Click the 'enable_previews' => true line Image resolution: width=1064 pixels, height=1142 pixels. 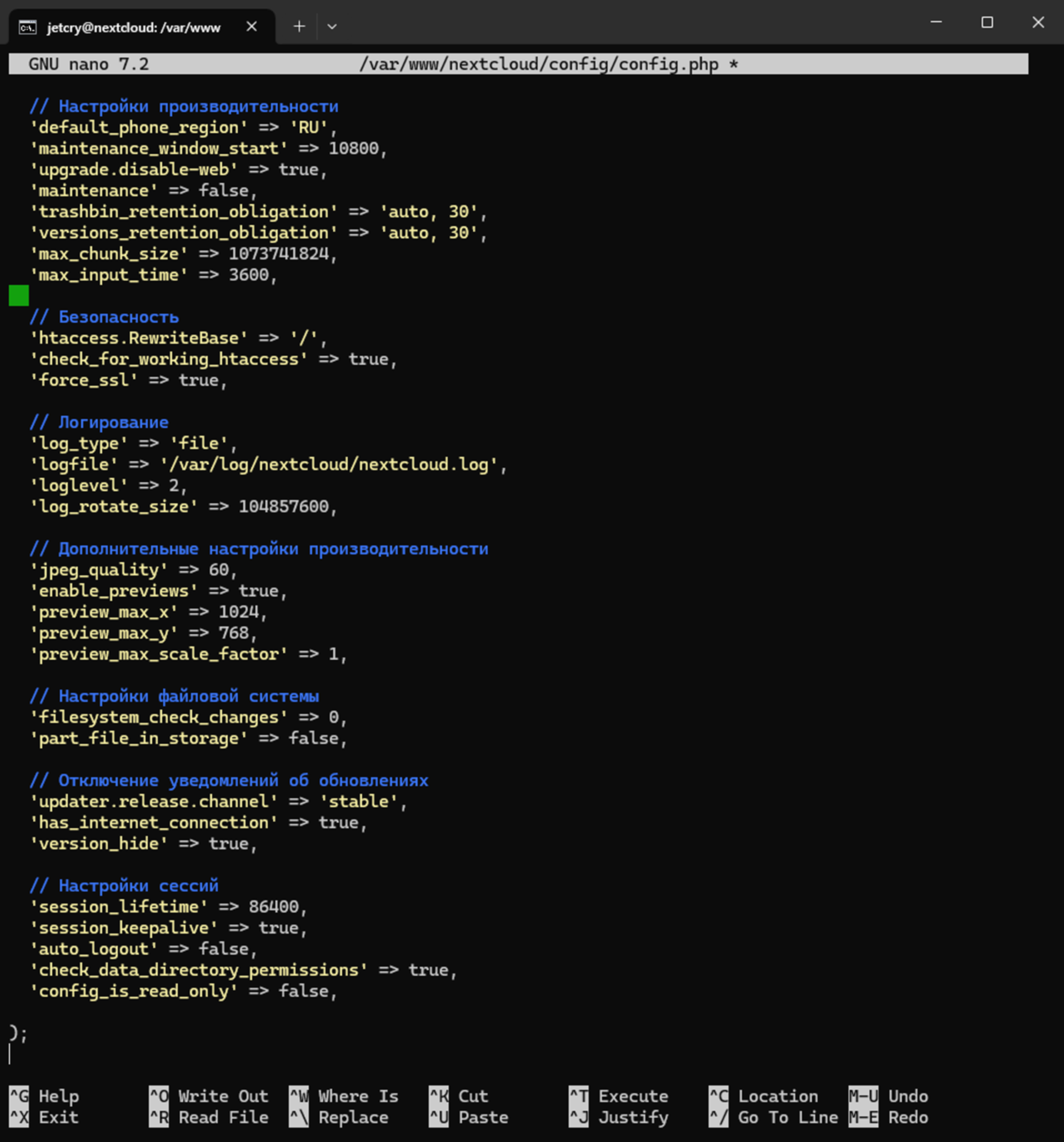[x=159, y=591]
